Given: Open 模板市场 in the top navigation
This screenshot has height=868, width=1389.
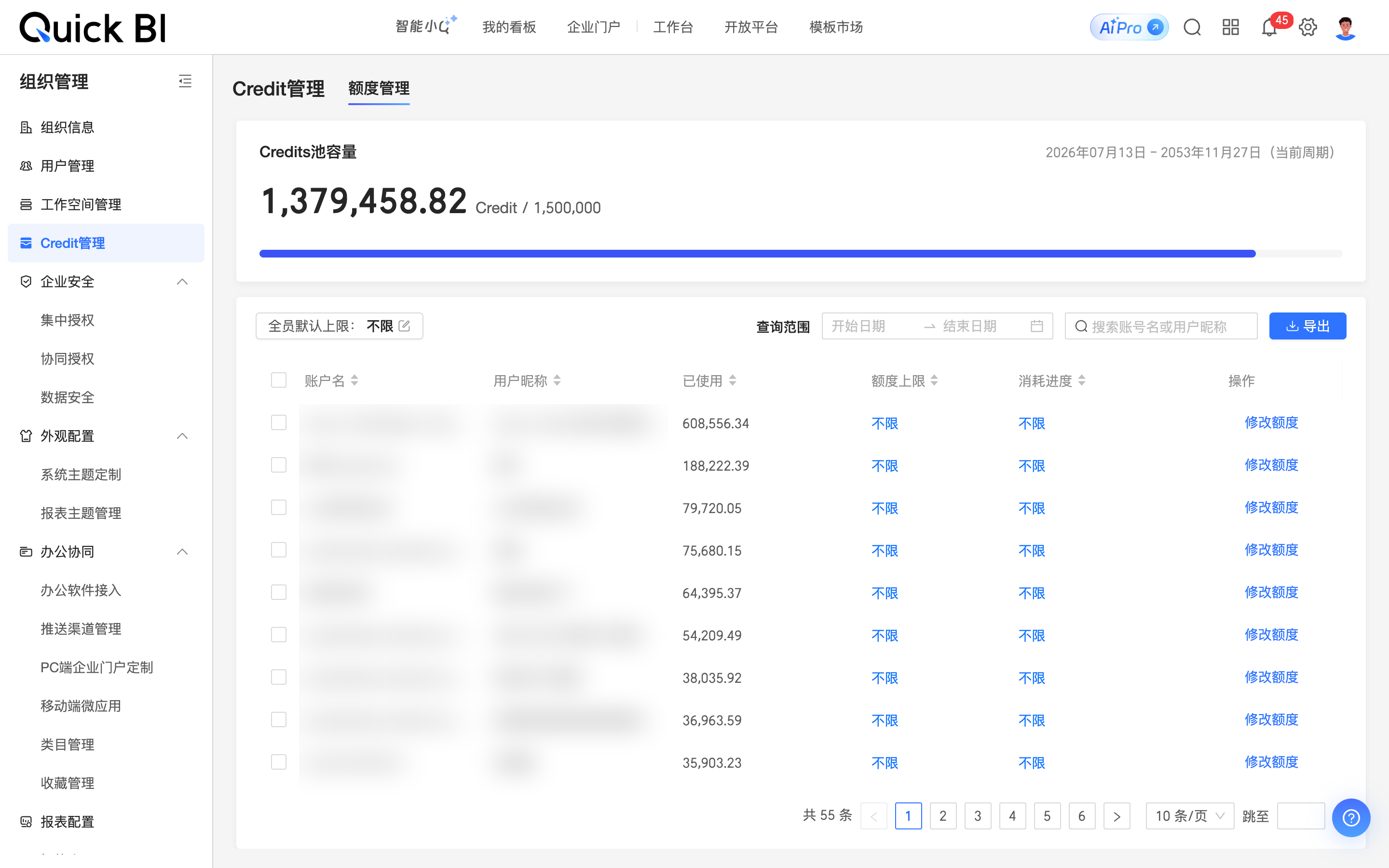Looking at the screenshot, I should pos(836,27).
